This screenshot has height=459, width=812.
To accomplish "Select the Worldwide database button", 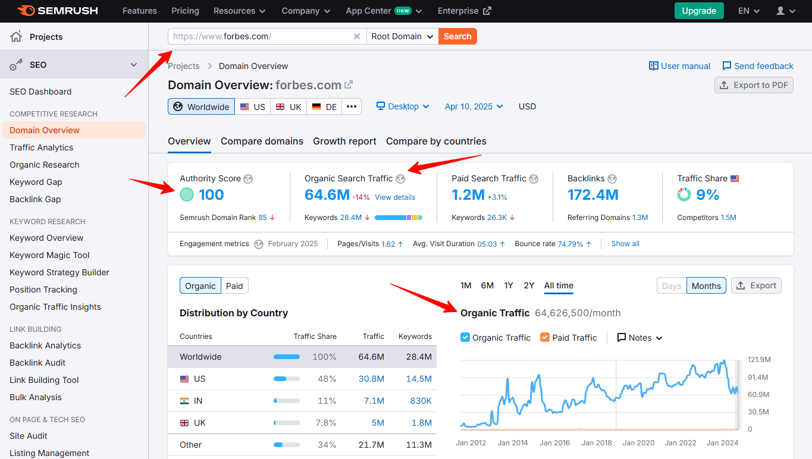I will point(201,107).
